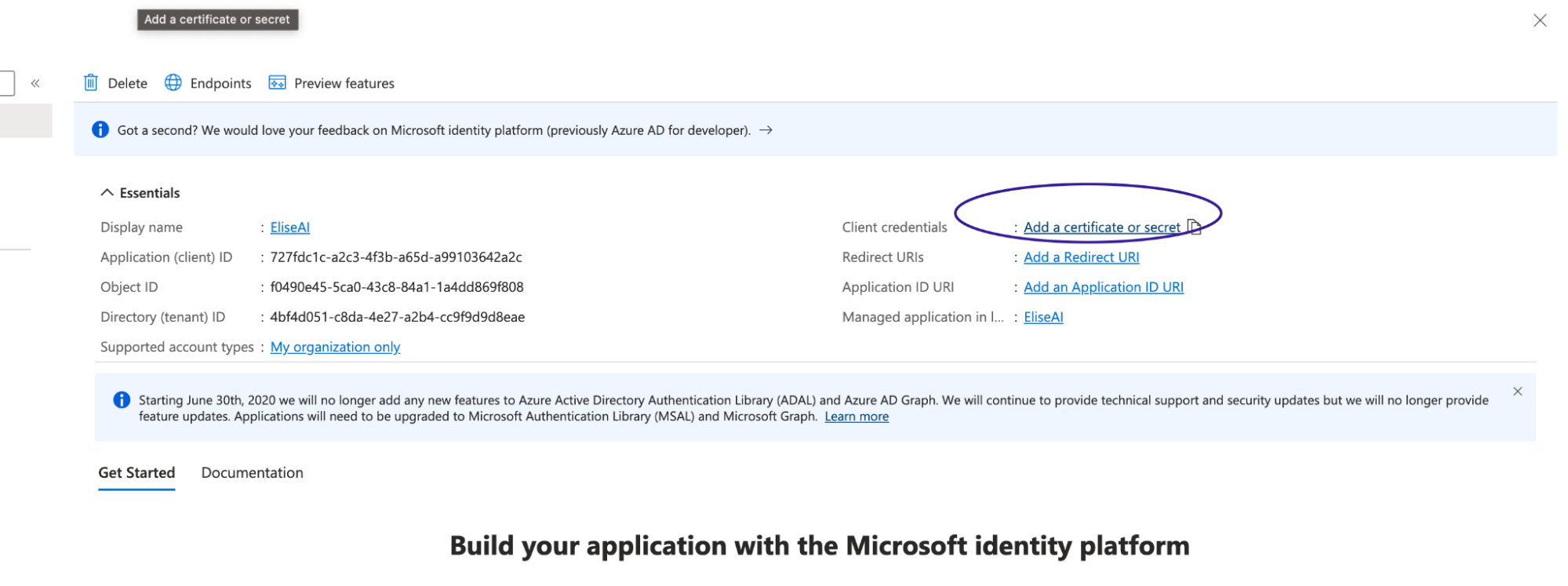Click the Client credentials label
Viewport: 1568px width, 586px height.
(x=895, y=227)
